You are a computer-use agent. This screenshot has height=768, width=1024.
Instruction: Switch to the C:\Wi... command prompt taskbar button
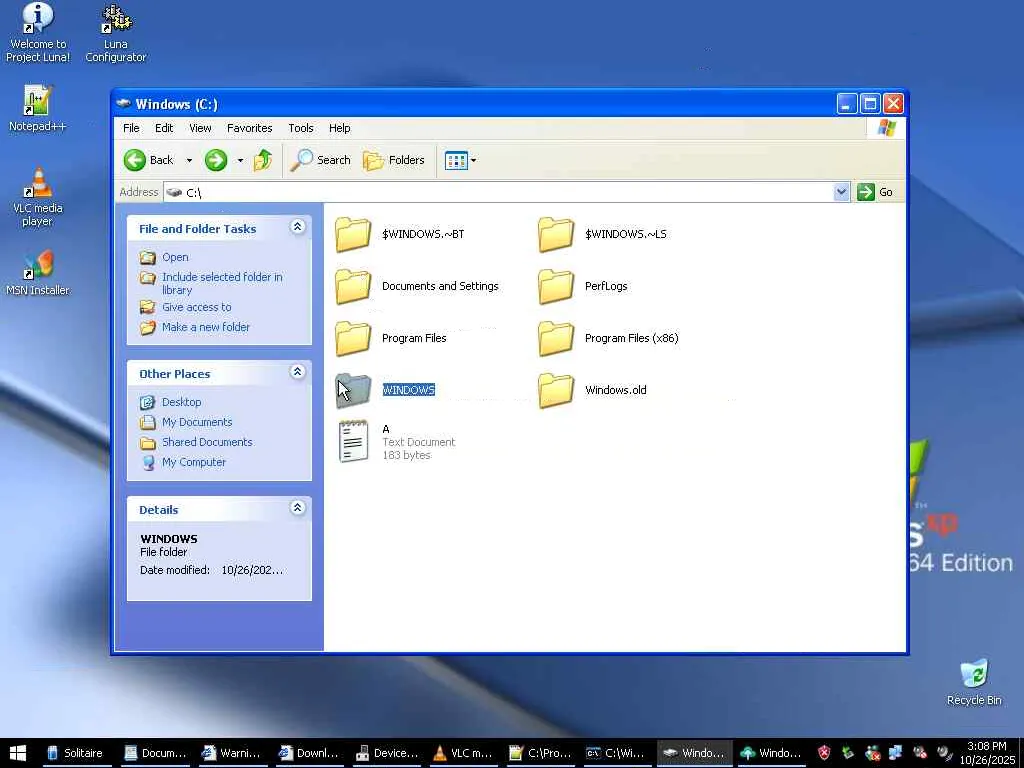pos(615,753)
